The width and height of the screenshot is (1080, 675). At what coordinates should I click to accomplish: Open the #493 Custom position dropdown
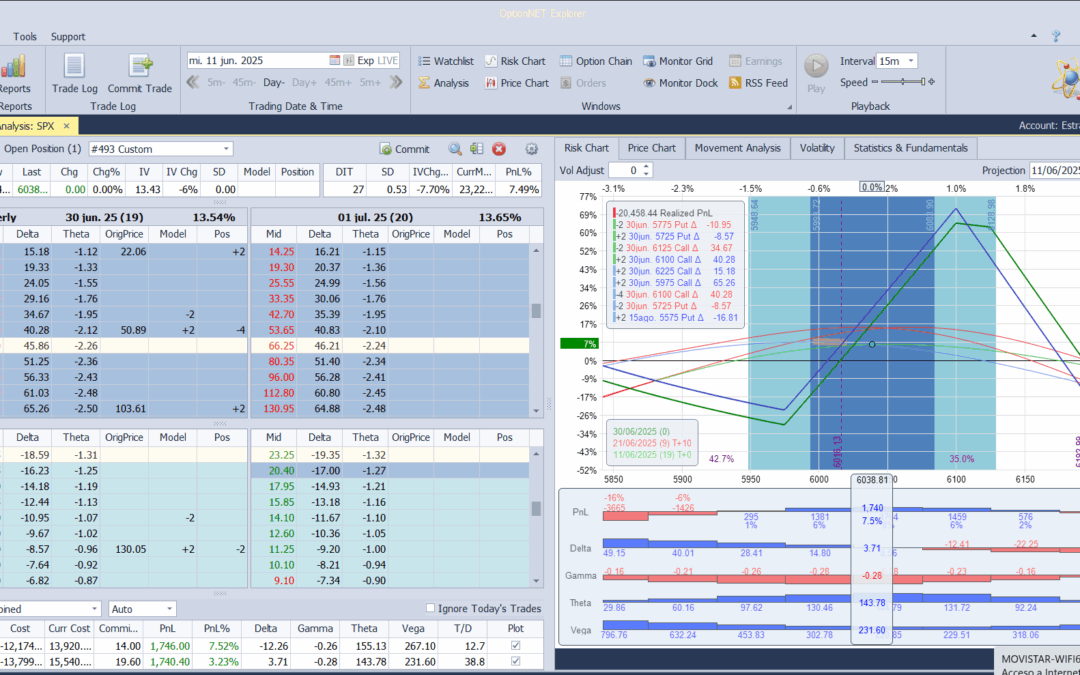point(226,149)
